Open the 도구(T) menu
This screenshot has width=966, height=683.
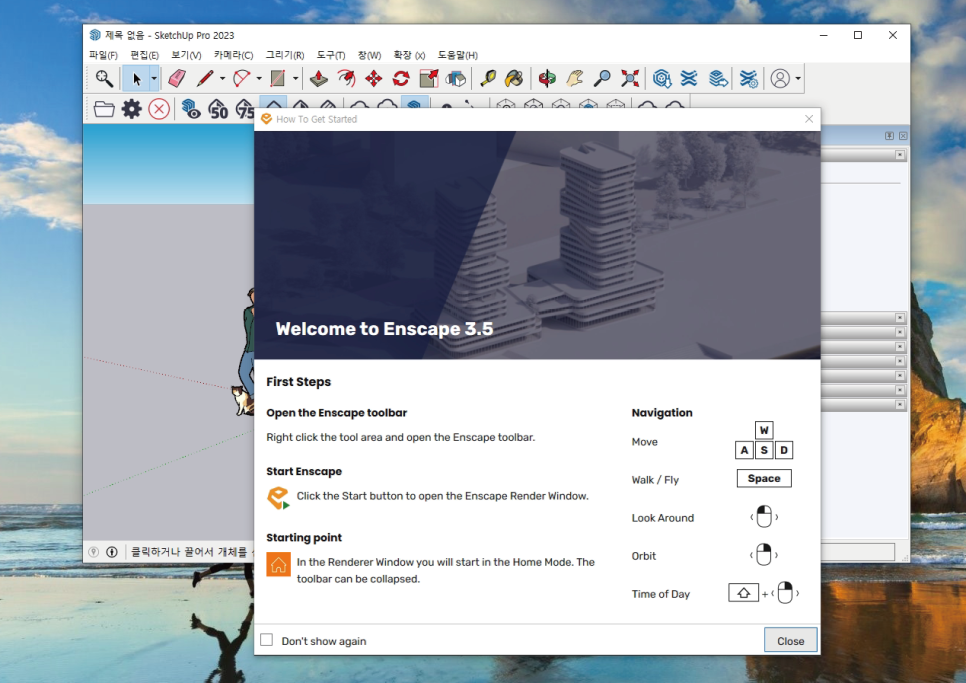331,55
